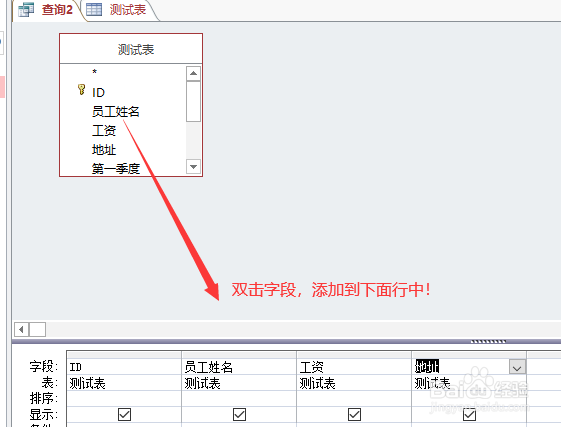
Task: Uncheck the show checkbox for ID
Action: pos(124,414)
